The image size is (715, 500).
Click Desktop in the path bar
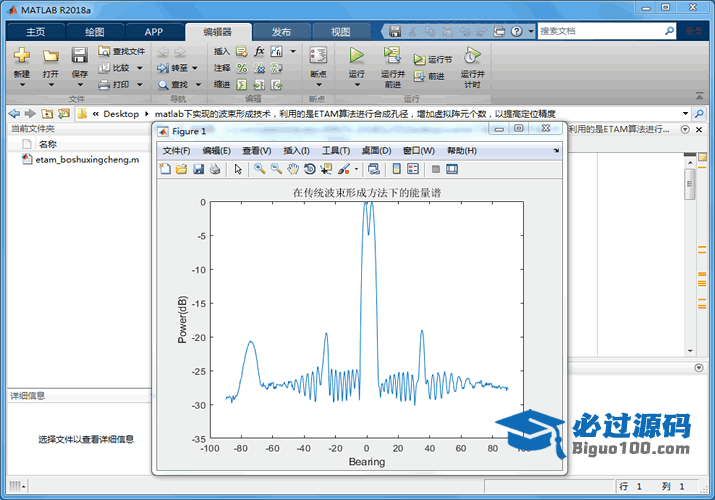pos(121,114)
